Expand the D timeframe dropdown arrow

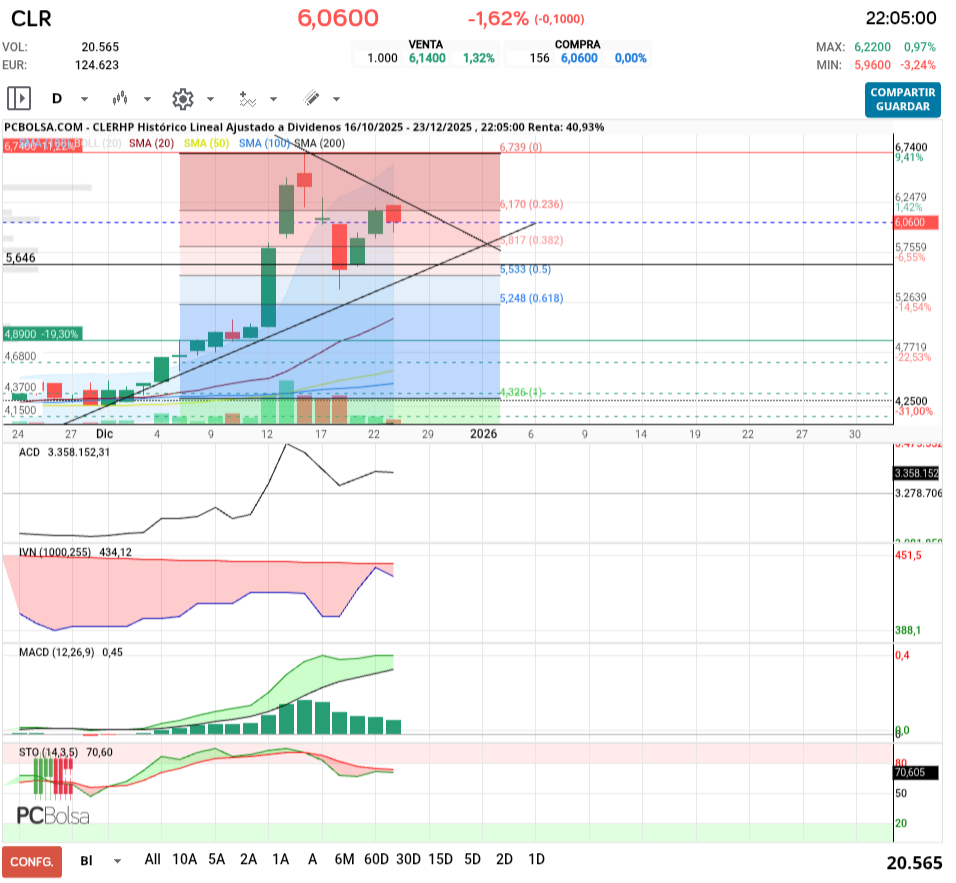(84, 99)
